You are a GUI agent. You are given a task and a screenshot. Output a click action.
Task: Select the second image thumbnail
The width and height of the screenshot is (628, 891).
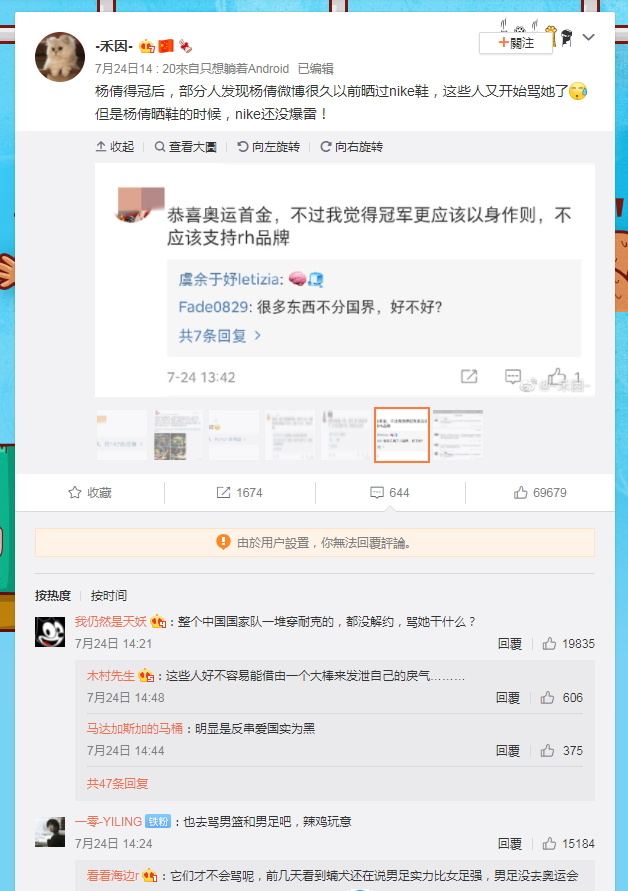pyautogui.click(x=177, y=435)
